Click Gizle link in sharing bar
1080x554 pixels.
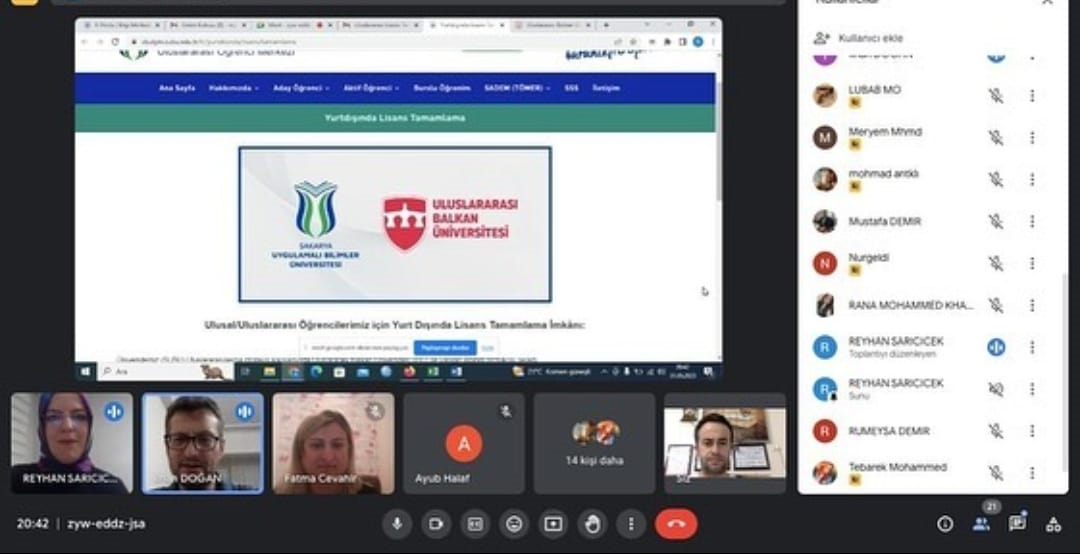[x=488, y=348]
